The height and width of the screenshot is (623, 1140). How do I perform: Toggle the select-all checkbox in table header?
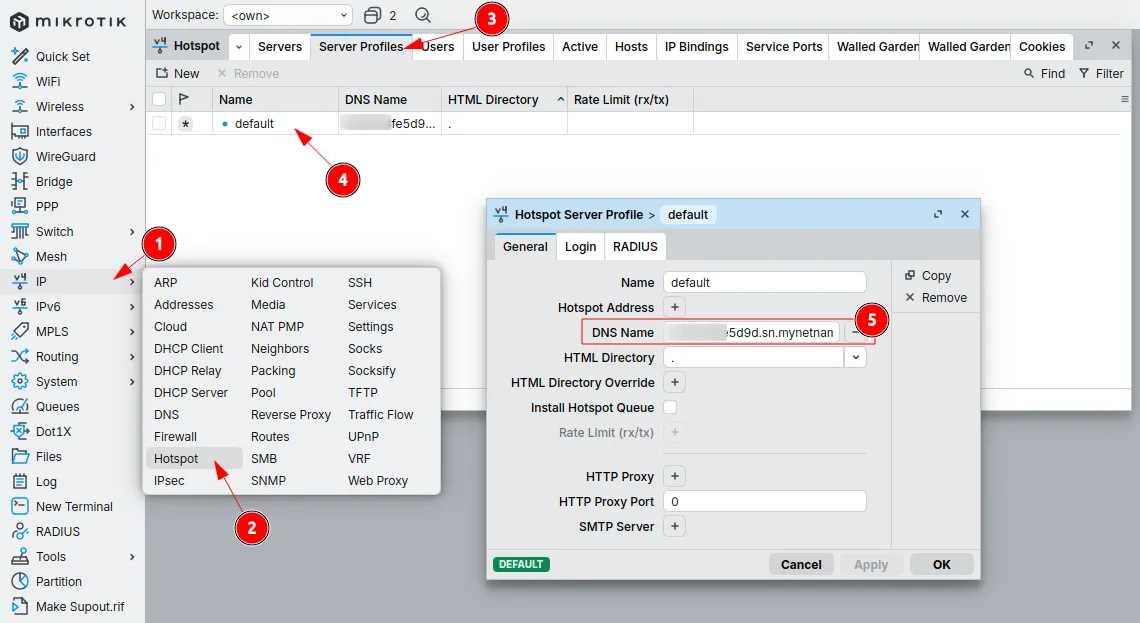[158, 99]
